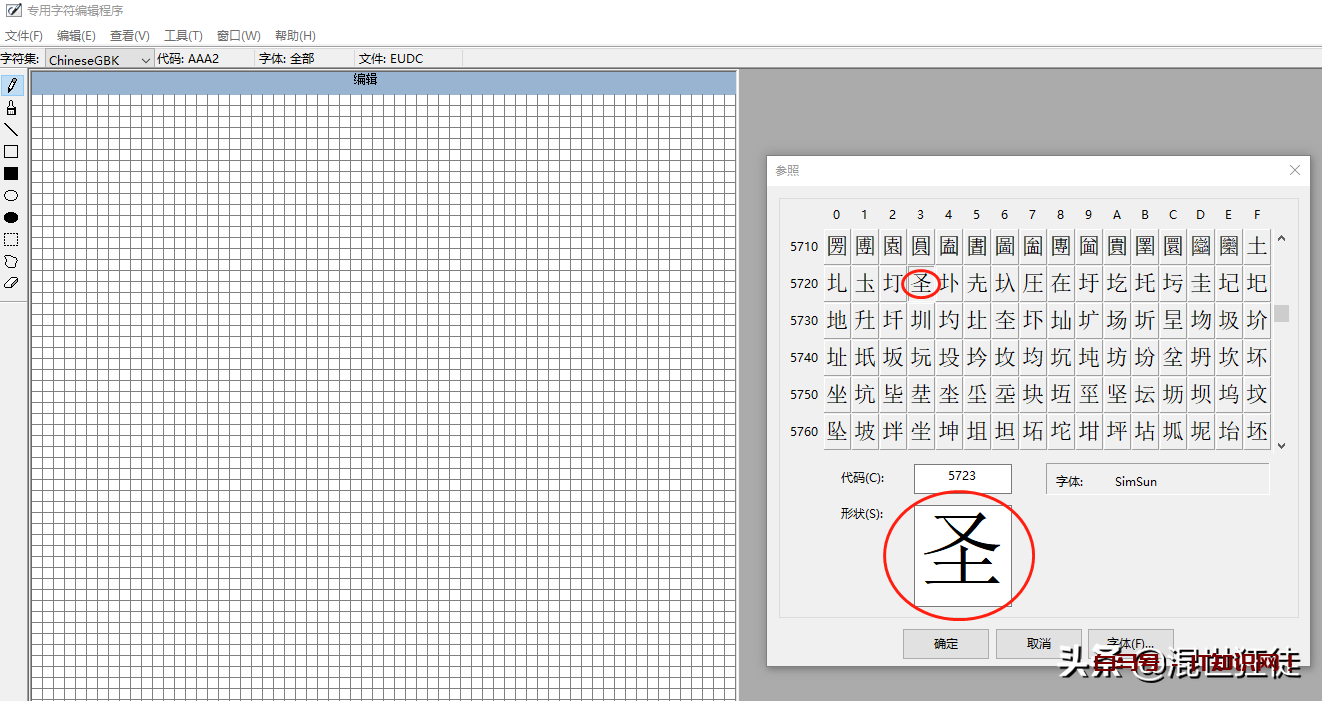Open the ChineseGBK character set dropdown
1322x701 pixels.
(146, 59)
